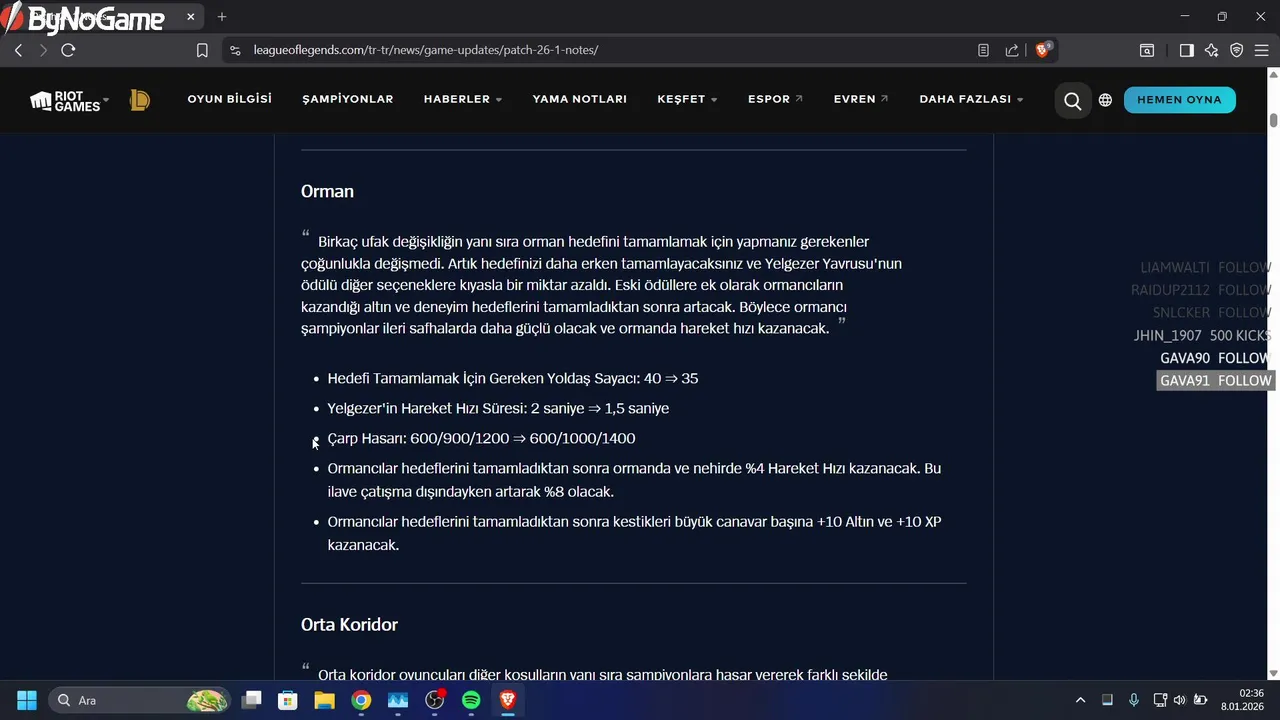Open Microsoft Store from taskbar
1280x720 pixels.
click(288, 700)
